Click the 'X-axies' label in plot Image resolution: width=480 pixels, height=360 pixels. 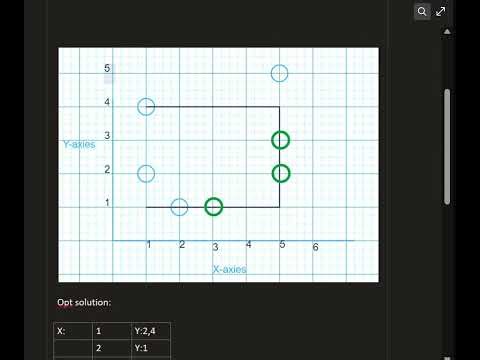(x=230, y=269)
